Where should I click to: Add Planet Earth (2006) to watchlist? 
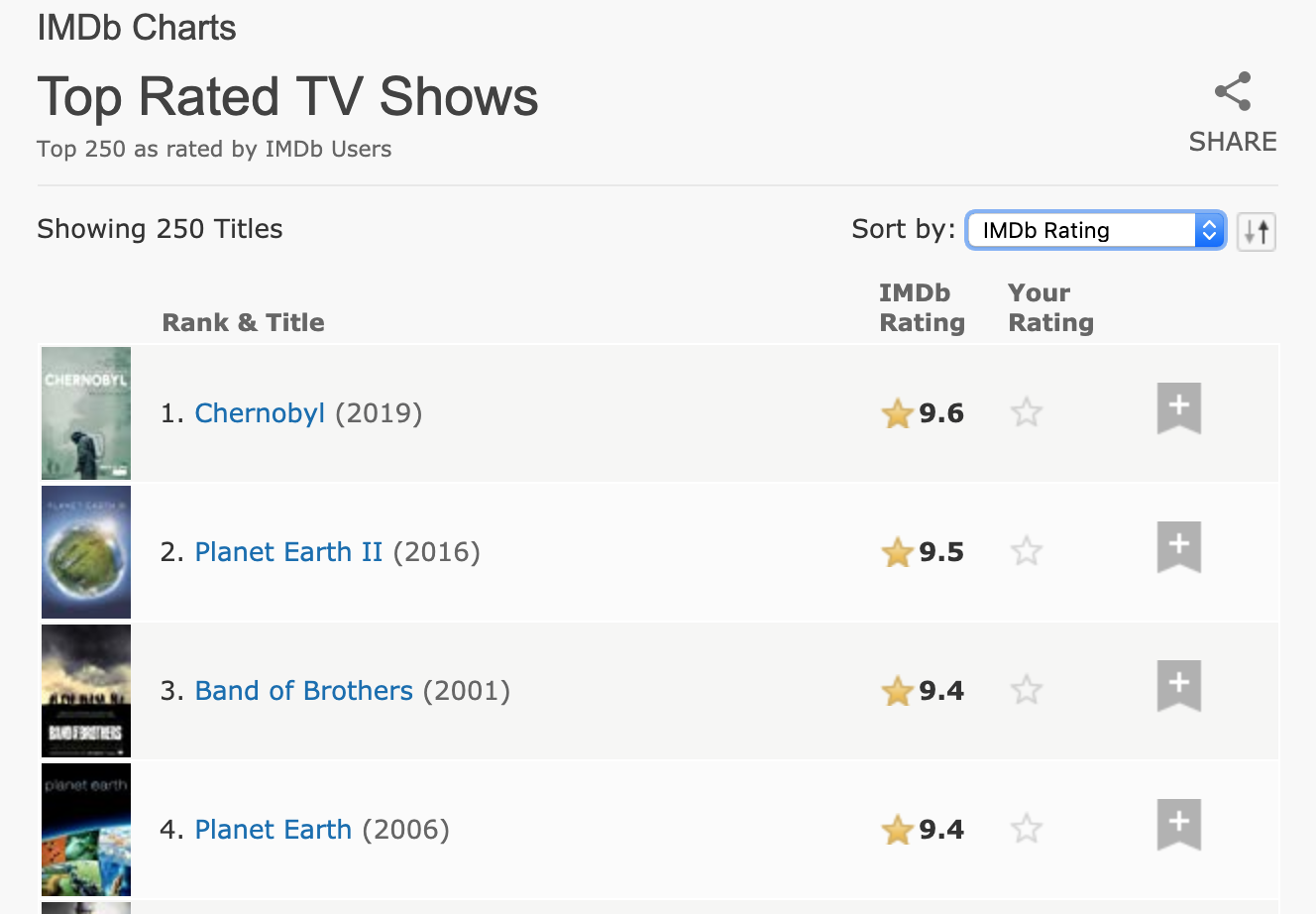[1179, 824]
